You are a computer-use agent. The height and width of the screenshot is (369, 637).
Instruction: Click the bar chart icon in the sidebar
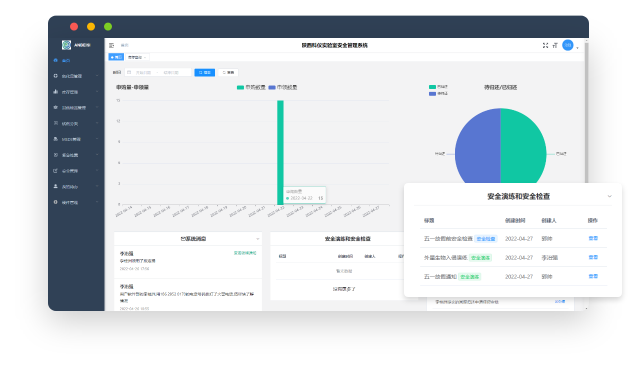tap(55, 91)
